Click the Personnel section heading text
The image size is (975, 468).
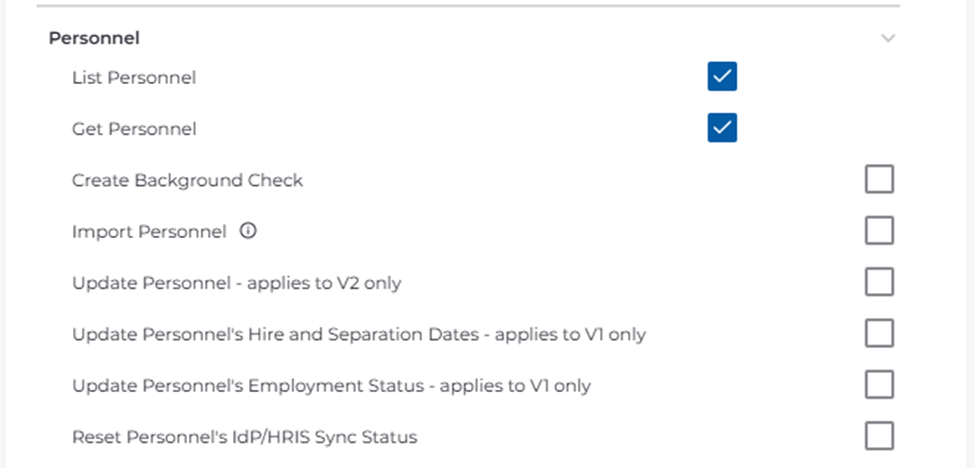tap(94, 39)
